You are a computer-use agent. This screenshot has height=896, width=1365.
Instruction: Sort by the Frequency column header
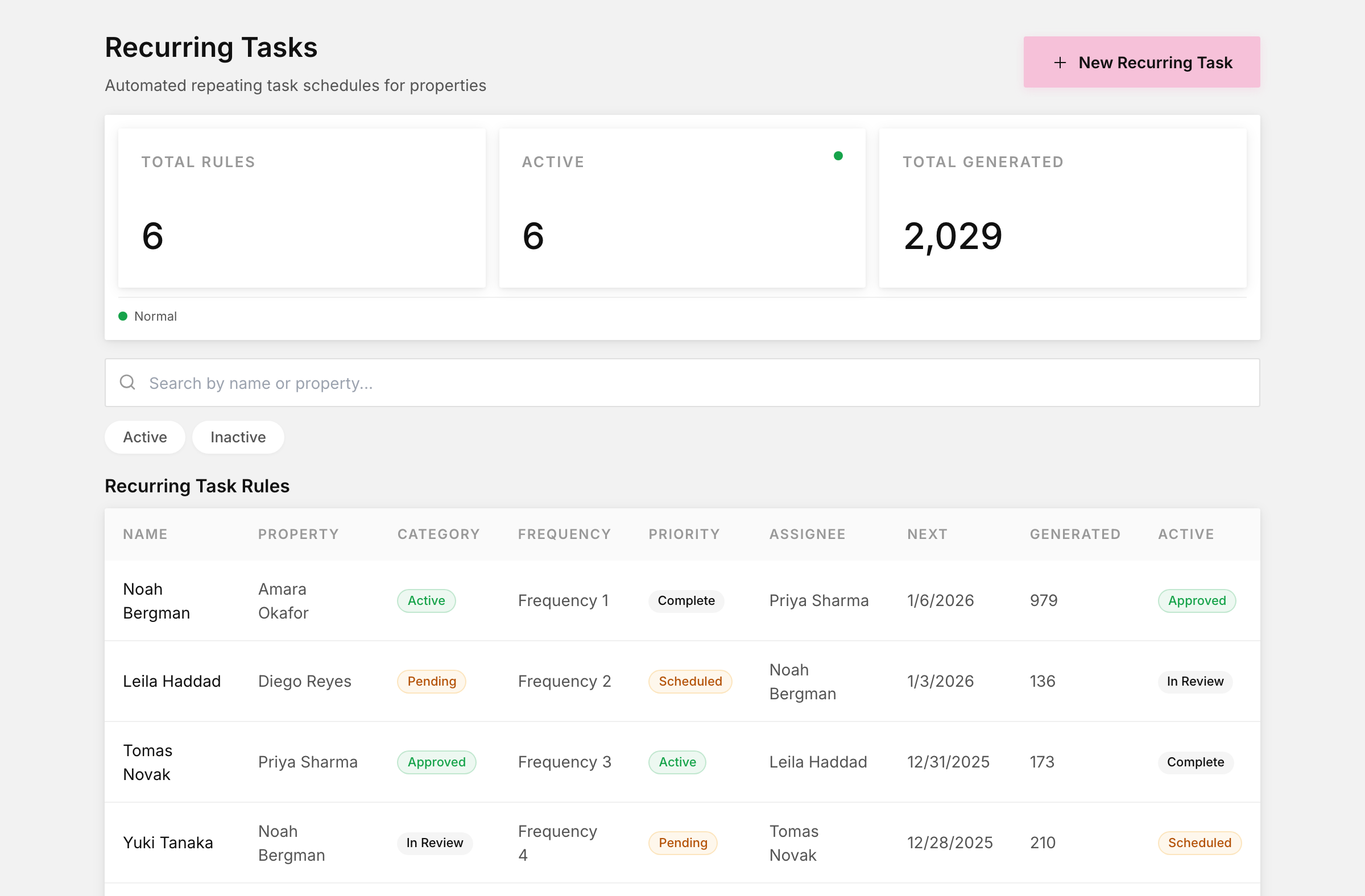coord(564,534)
